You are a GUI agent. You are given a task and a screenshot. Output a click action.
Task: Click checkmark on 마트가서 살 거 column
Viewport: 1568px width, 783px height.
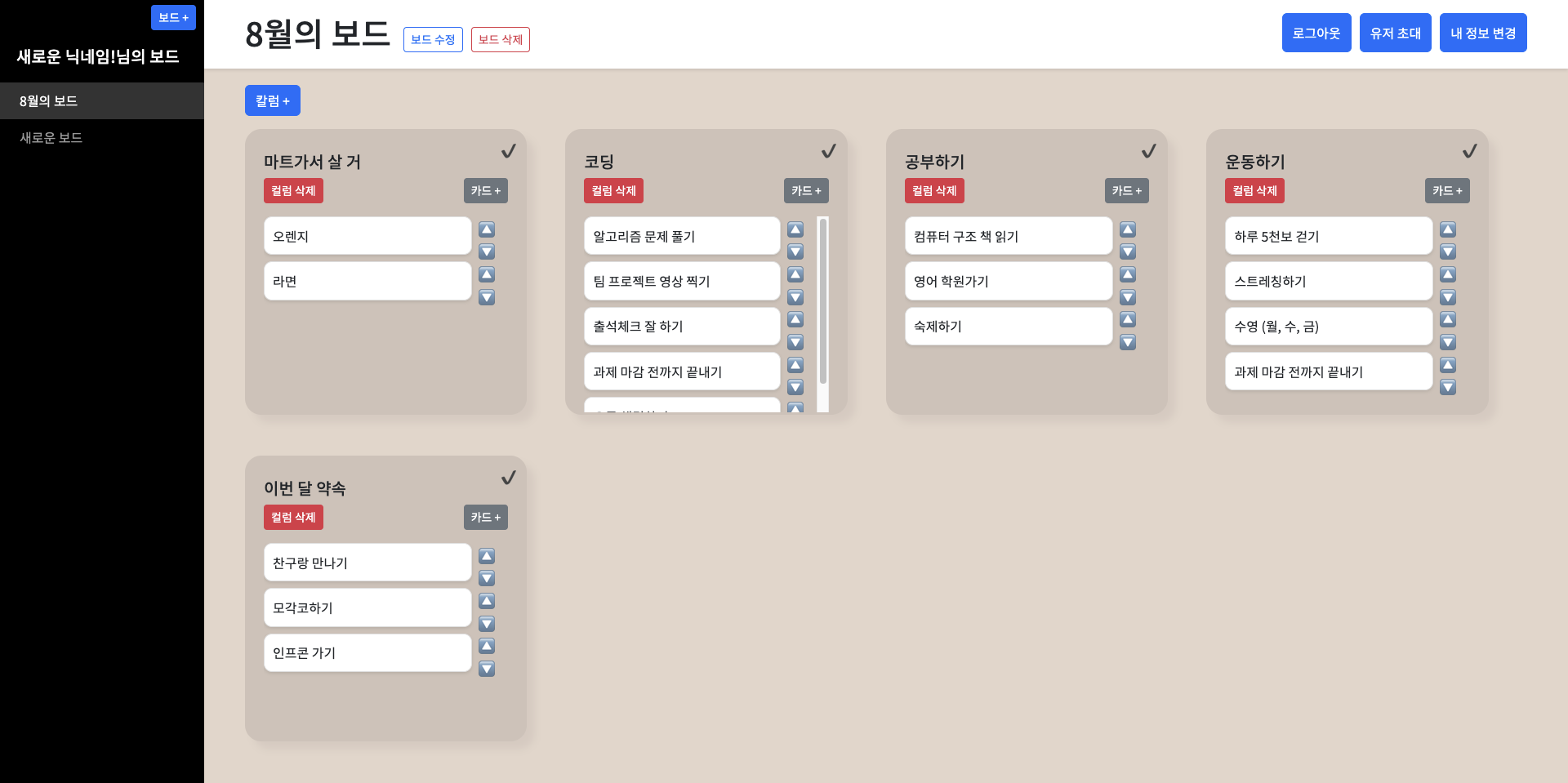pos(508,151)
